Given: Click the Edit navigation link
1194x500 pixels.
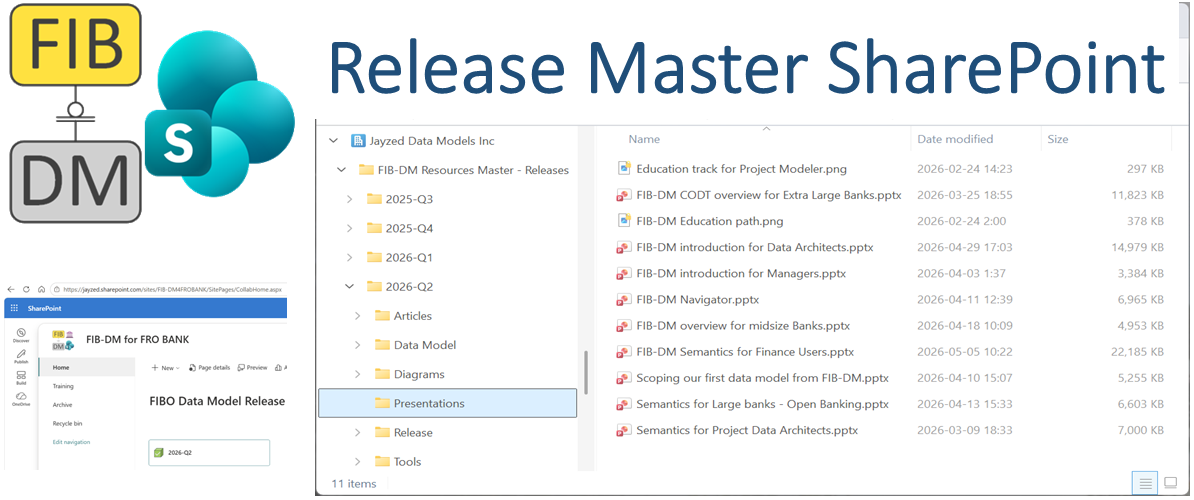Looking at the screenshot, I should (71, 442).
